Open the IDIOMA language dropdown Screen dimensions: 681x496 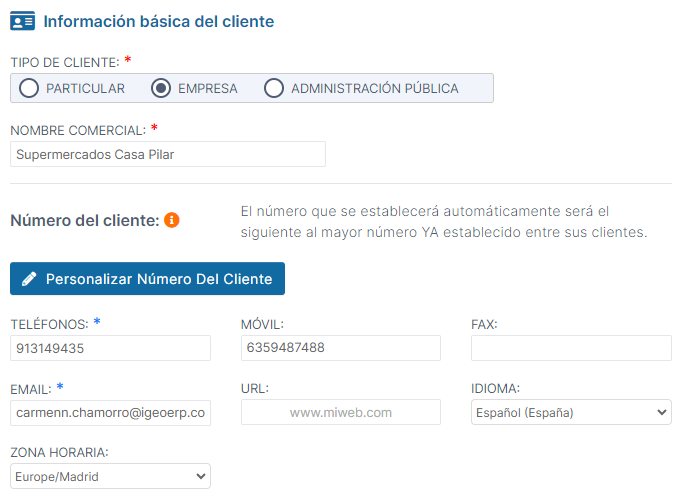tap(570, 412)
